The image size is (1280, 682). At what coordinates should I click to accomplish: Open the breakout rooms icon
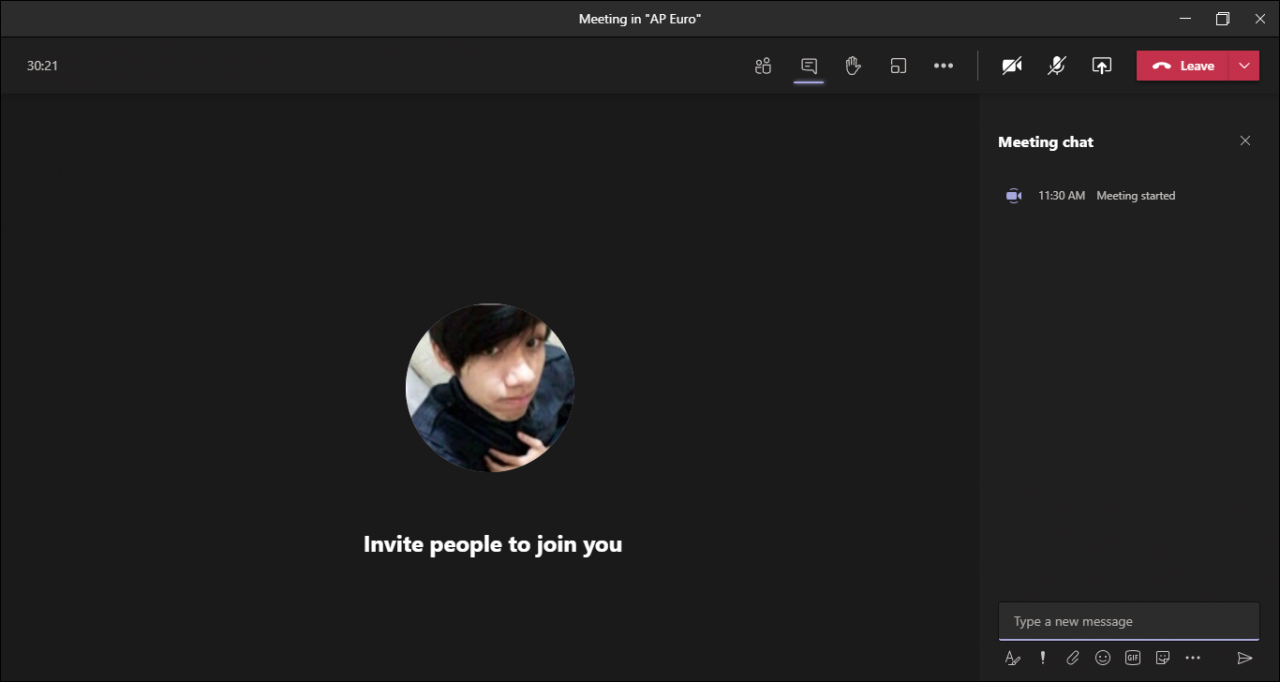click(x=898, y=66)
